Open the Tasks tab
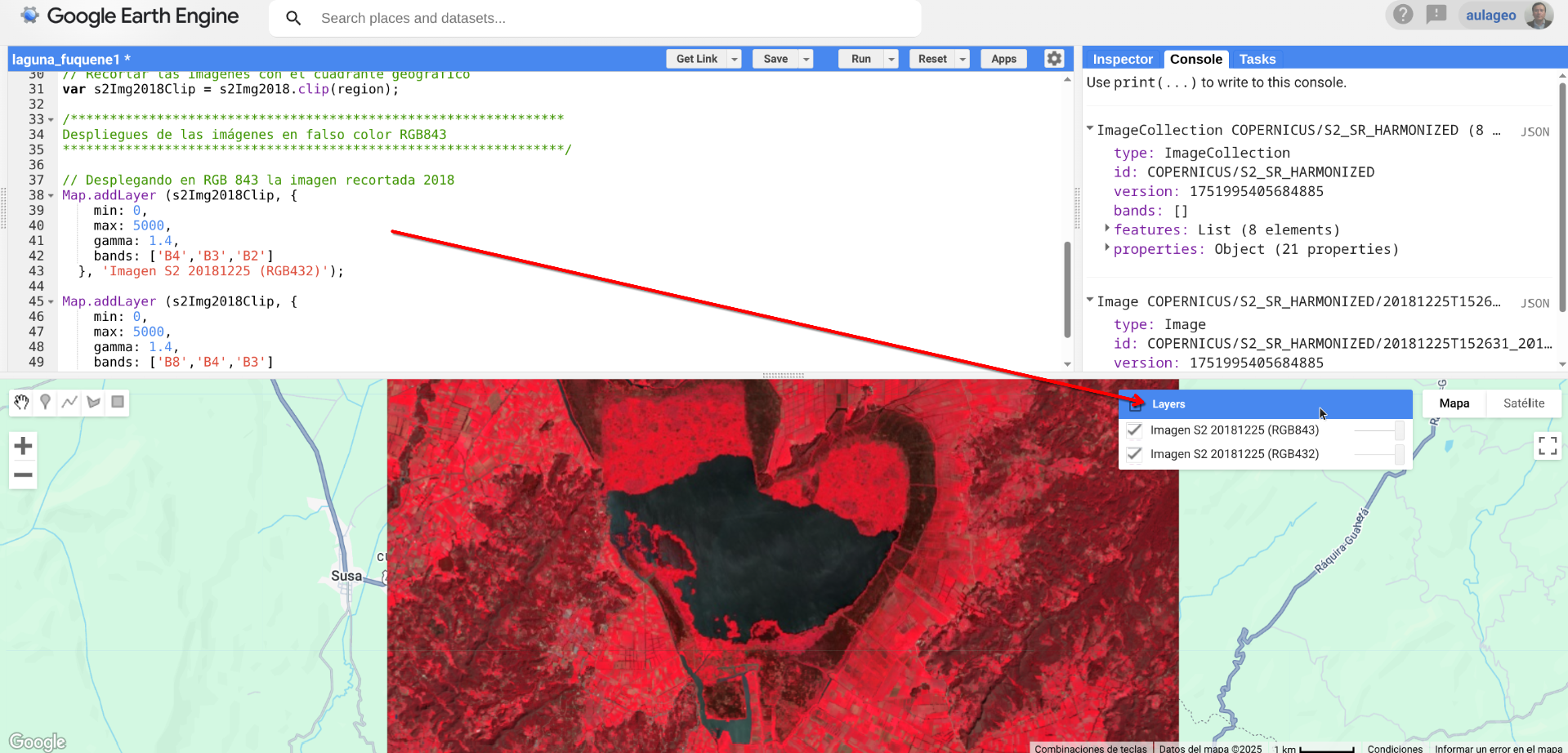This screenshot has width=1568, height=753. coord(1257,59)
